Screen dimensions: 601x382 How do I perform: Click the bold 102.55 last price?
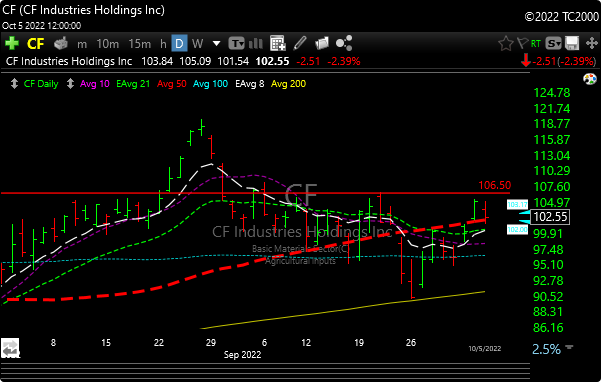click(x=273, y=61)
